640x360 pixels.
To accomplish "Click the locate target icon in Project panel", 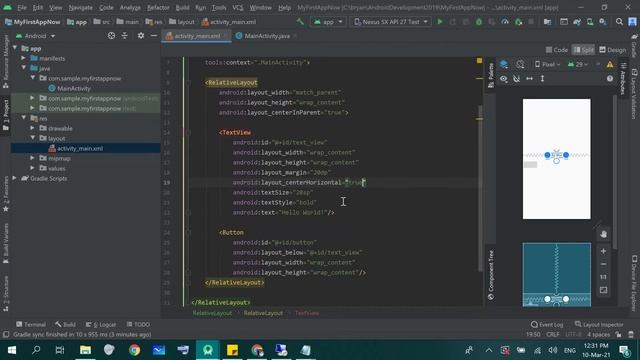I will 111,36.
